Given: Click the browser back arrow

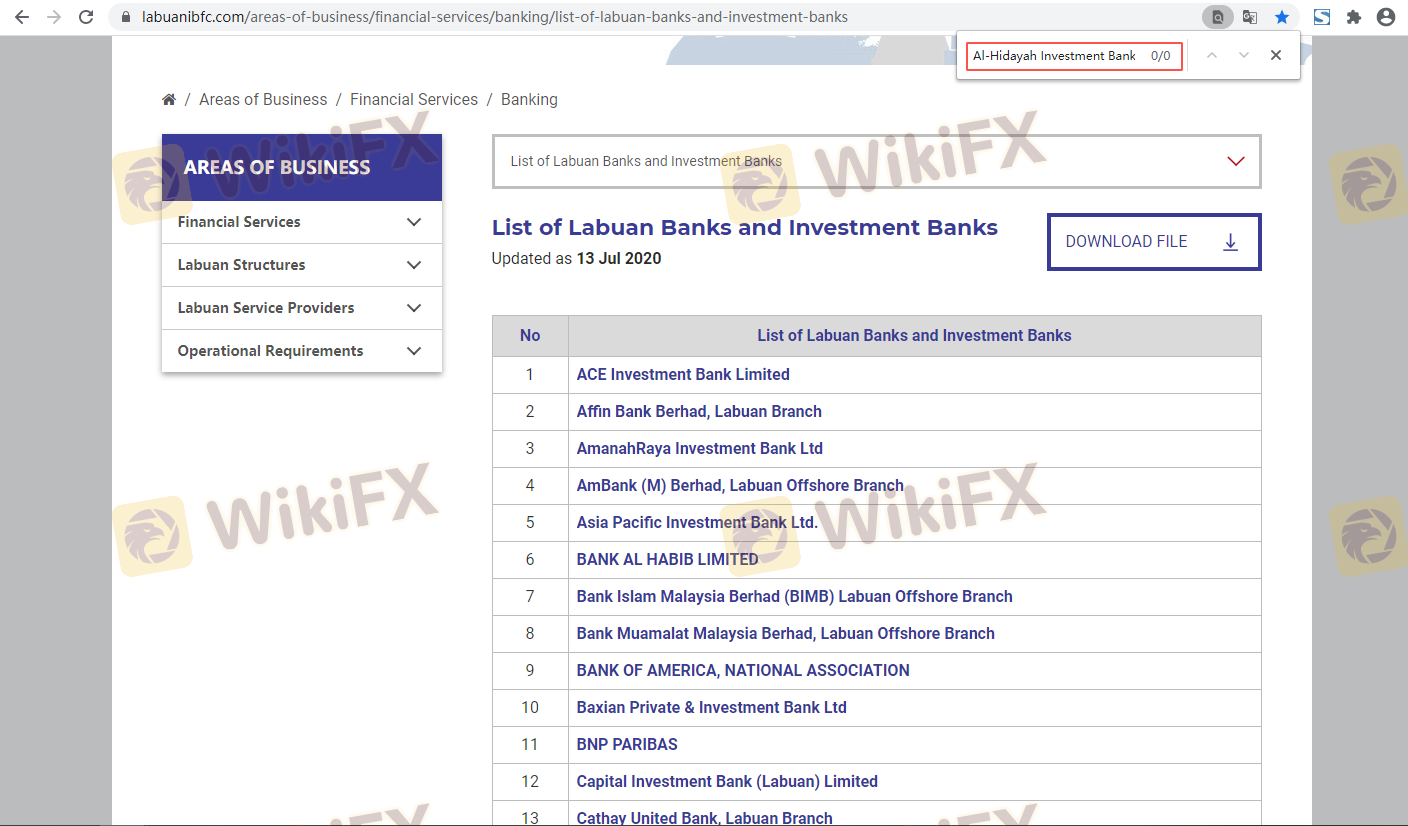Looking at the screenshot, I should pos(22,17).
